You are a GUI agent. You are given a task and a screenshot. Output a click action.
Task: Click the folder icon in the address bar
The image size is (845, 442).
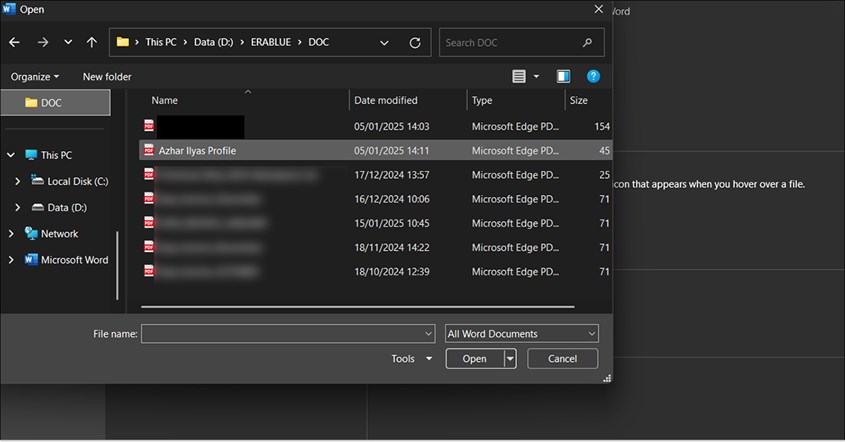coord(123,42)
